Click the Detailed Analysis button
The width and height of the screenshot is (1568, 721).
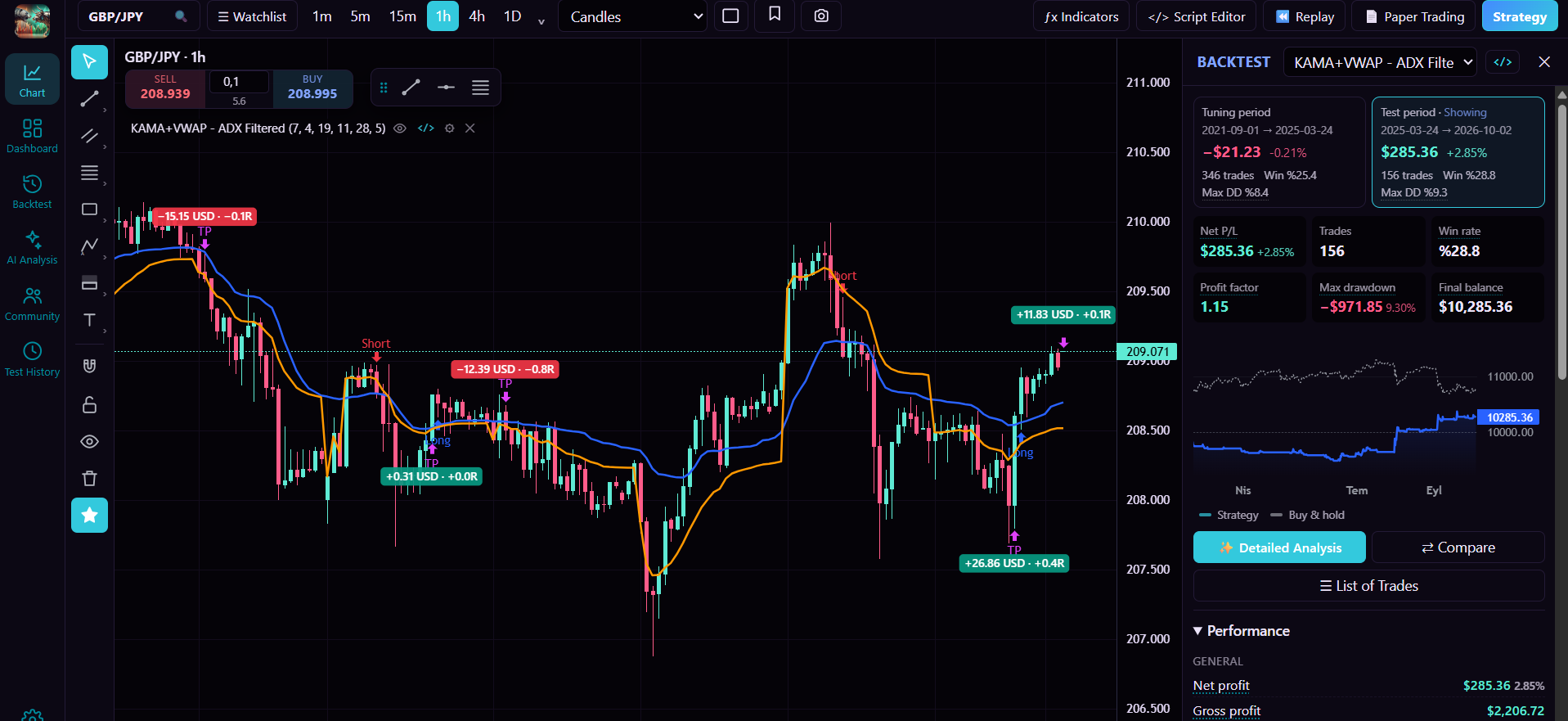pos(1279,548)
